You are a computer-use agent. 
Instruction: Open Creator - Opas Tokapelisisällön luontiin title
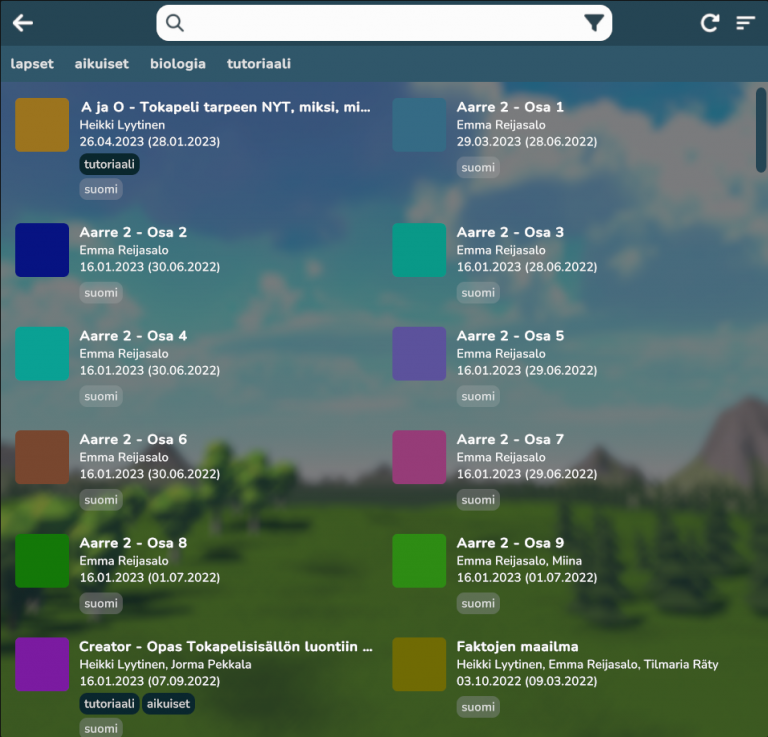point(226,646)
